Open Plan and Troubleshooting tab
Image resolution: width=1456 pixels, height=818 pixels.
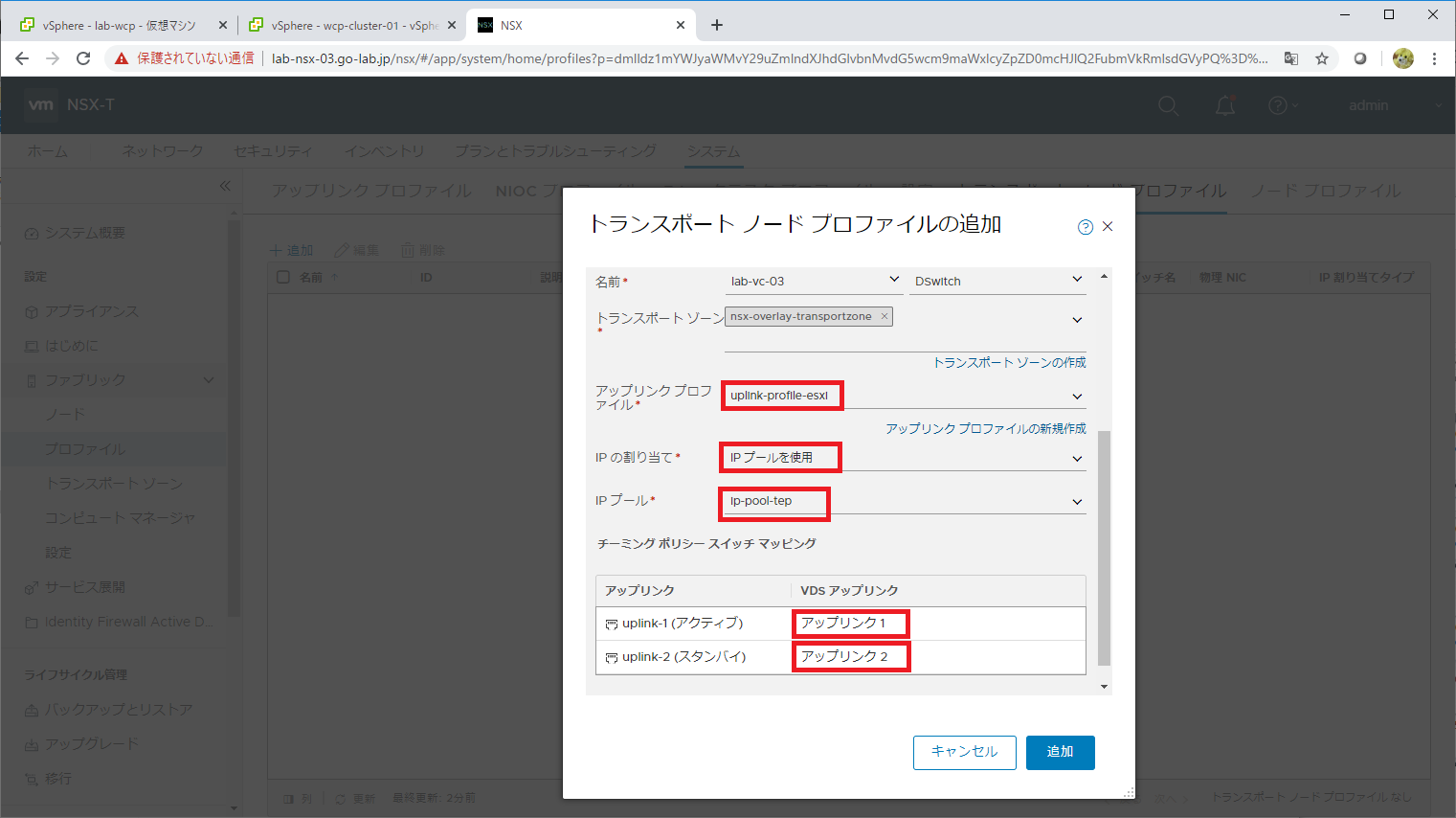[x=555, y=151]
